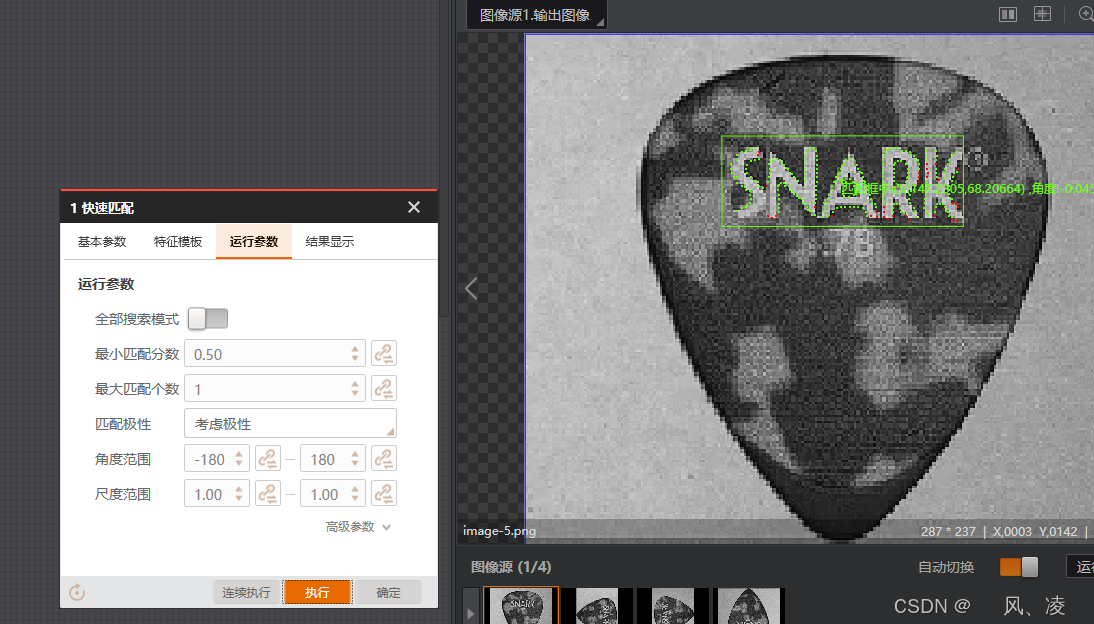The image size is (1094, 624).
Task: Click play arrow left of image thumbnails
Action: tap(470, 614)
